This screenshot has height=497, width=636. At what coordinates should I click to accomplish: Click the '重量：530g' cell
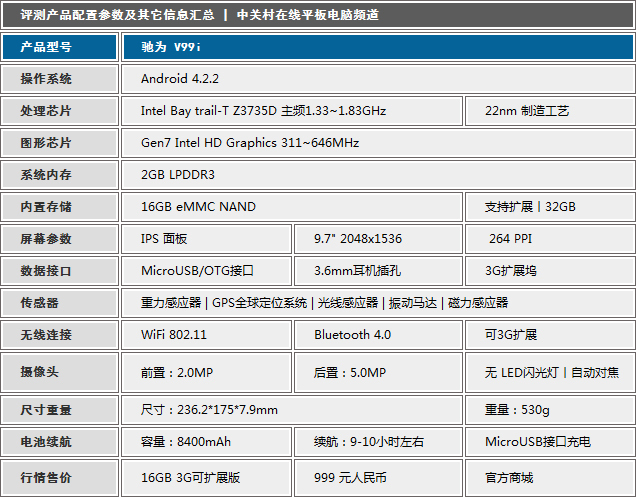point(550,410)
